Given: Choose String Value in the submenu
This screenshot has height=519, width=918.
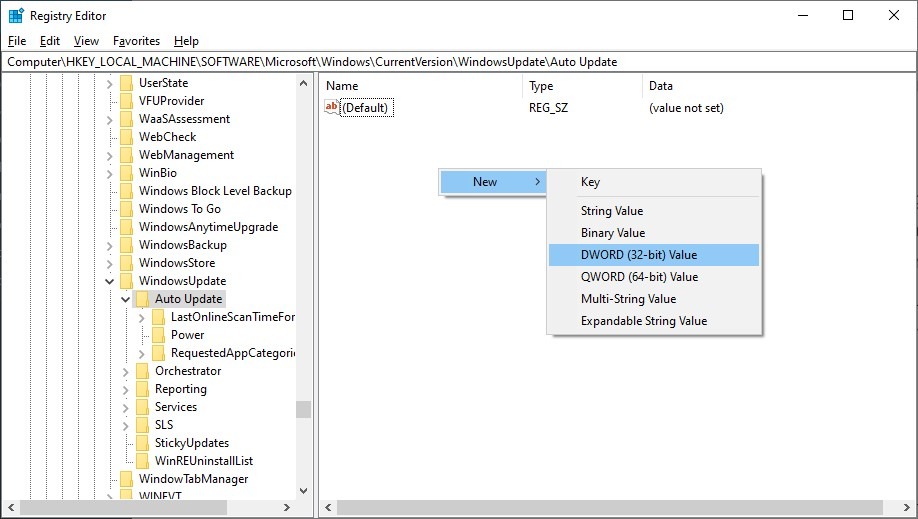Looking at the screenshot, I should click(654, 211).
